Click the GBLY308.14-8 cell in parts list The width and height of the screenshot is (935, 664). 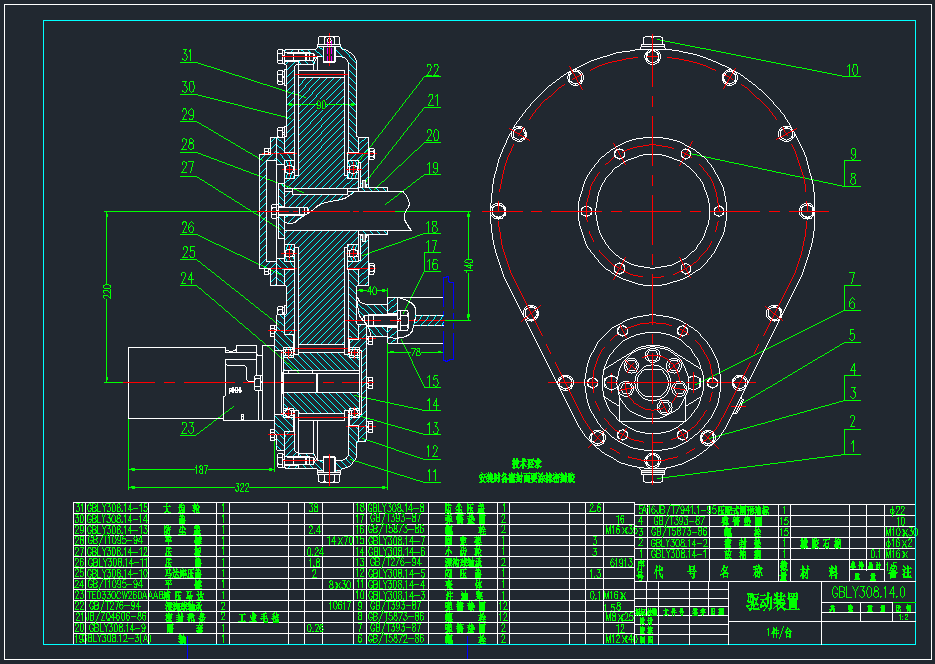tap(397, 508)
